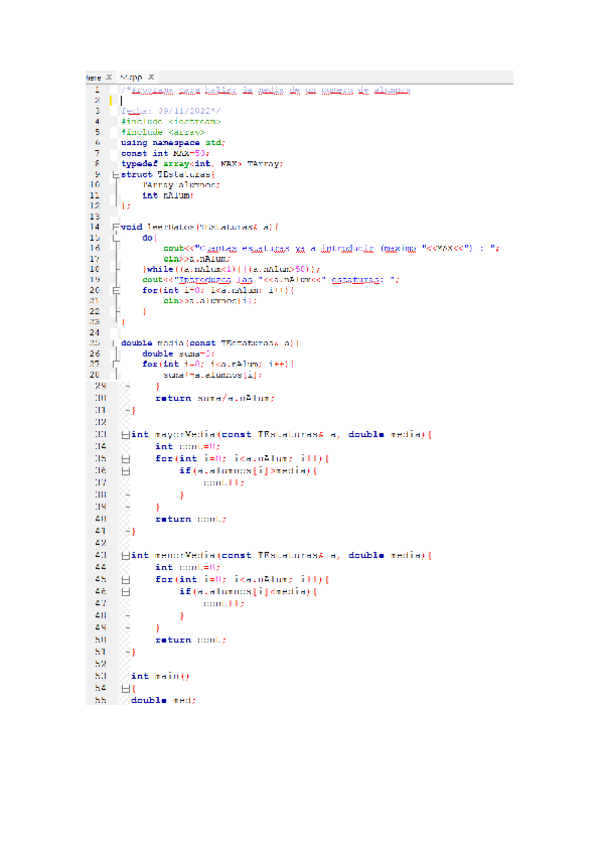Click line number 13 in the gutter

pos(95,216)
